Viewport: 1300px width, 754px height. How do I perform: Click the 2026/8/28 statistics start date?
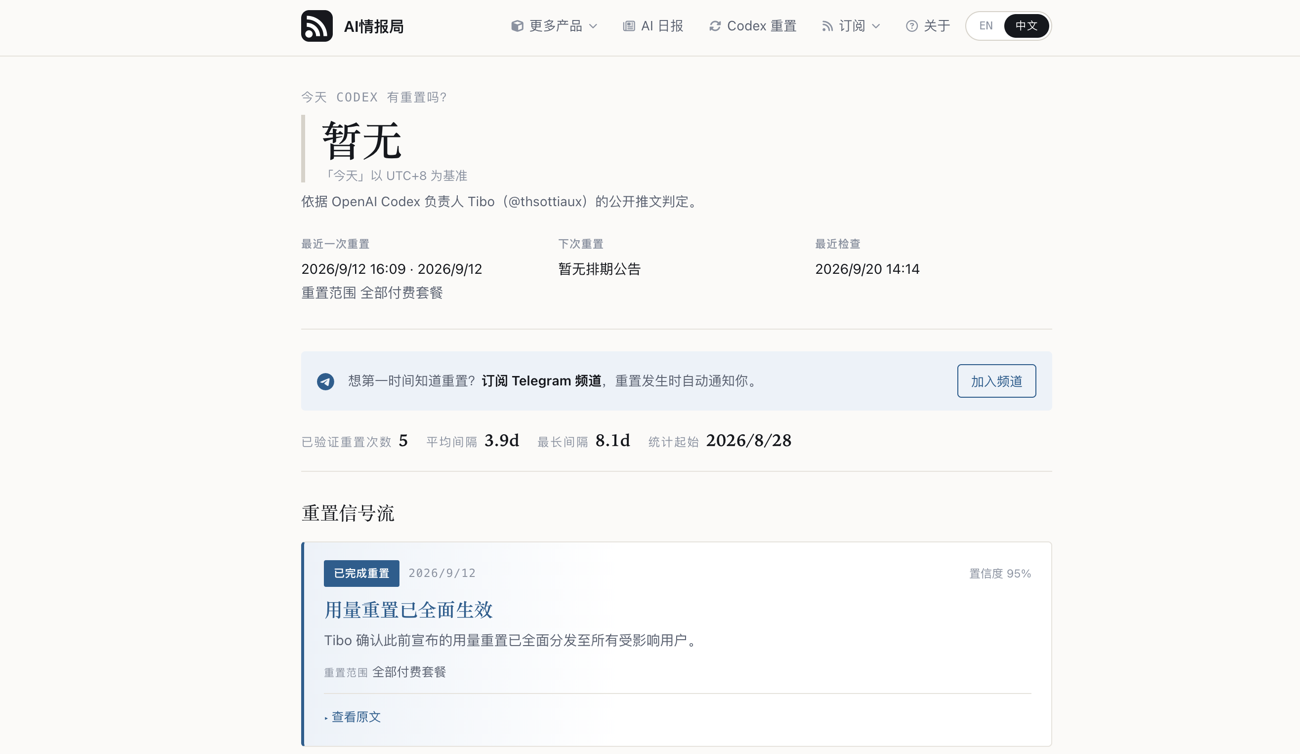tap(749, 441)
